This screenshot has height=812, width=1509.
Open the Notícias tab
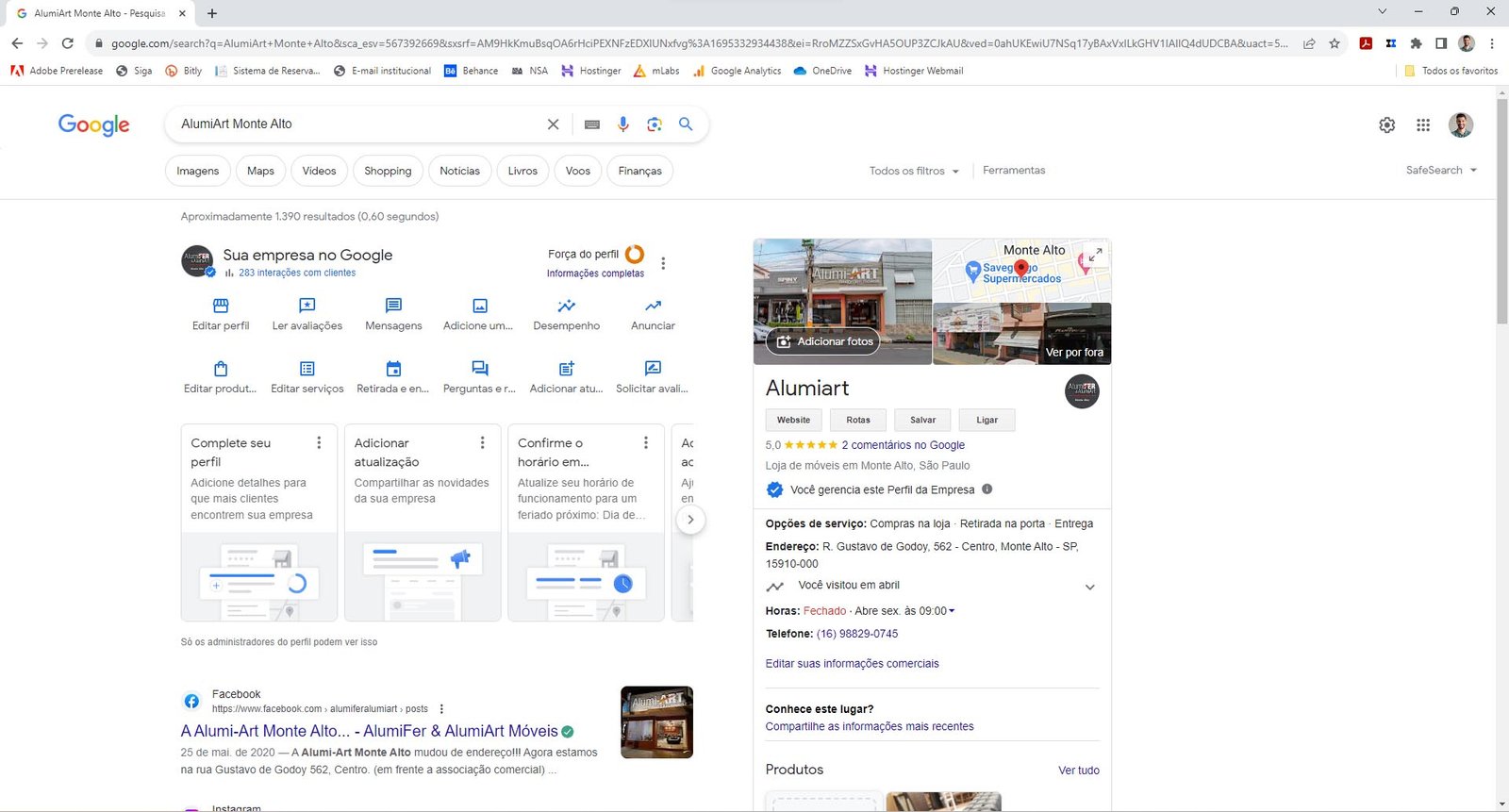[x=459, y=171]
